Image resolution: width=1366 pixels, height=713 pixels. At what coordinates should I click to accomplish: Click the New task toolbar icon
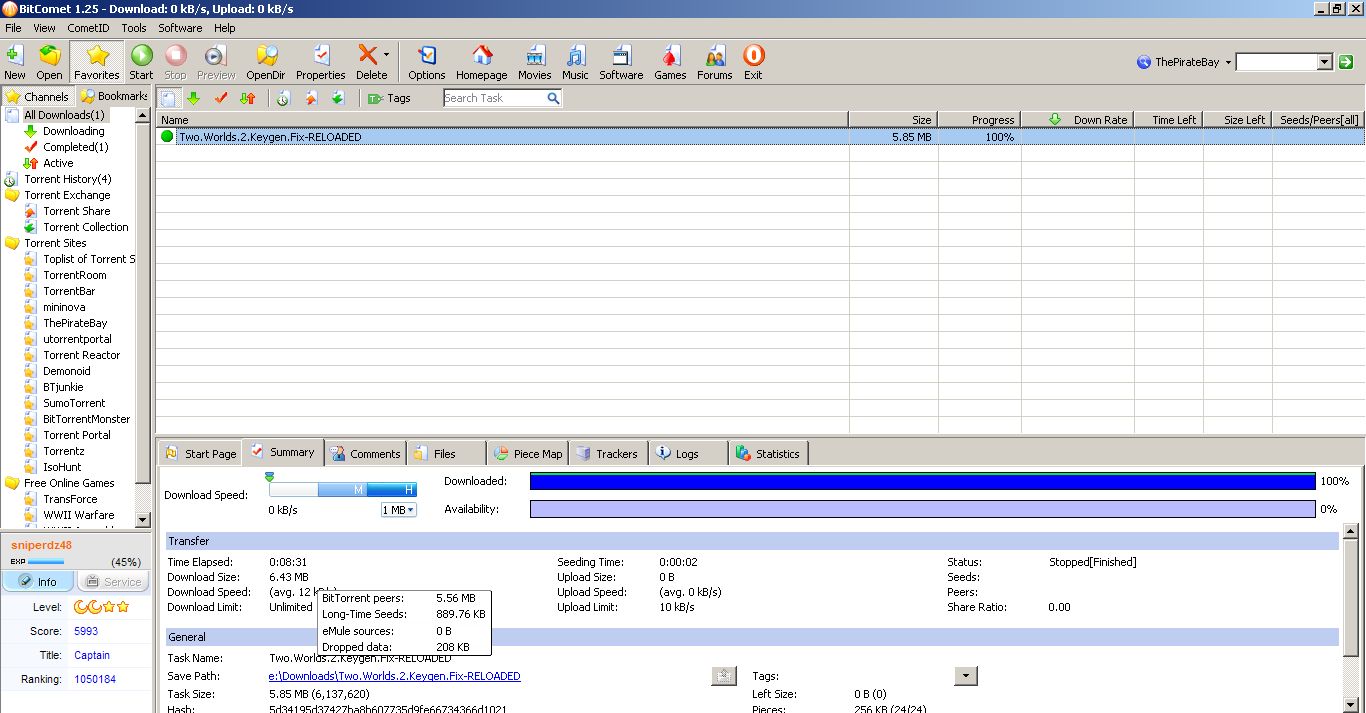pos(15,61)
